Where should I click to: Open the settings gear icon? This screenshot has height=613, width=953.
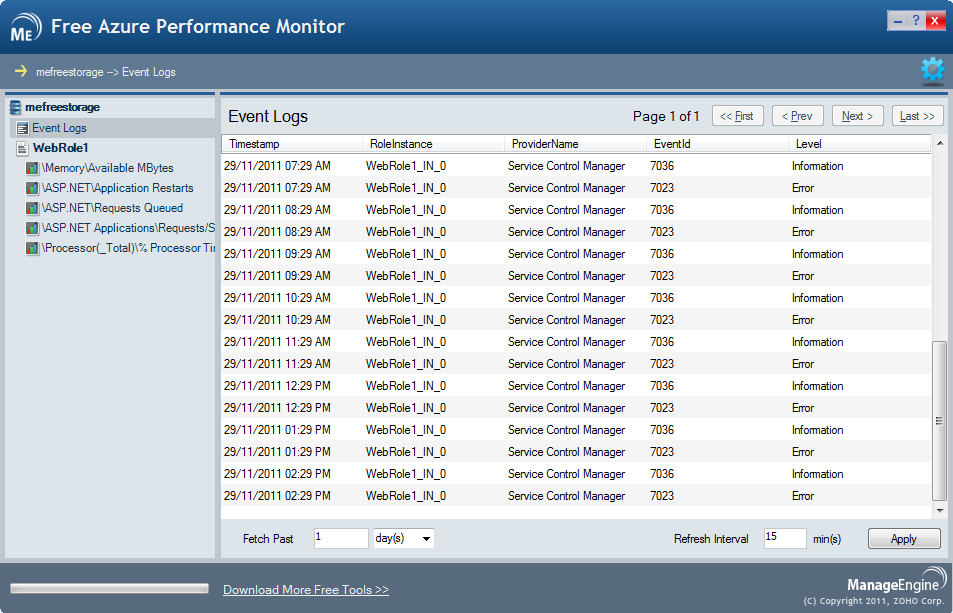(932, 71)
